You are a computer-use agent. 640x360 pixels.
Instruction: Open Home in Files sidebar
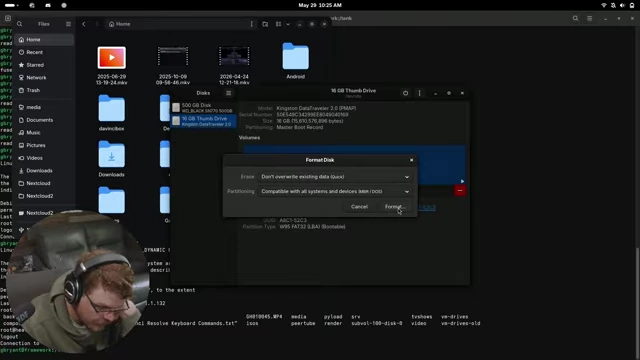tap(44, 40)
